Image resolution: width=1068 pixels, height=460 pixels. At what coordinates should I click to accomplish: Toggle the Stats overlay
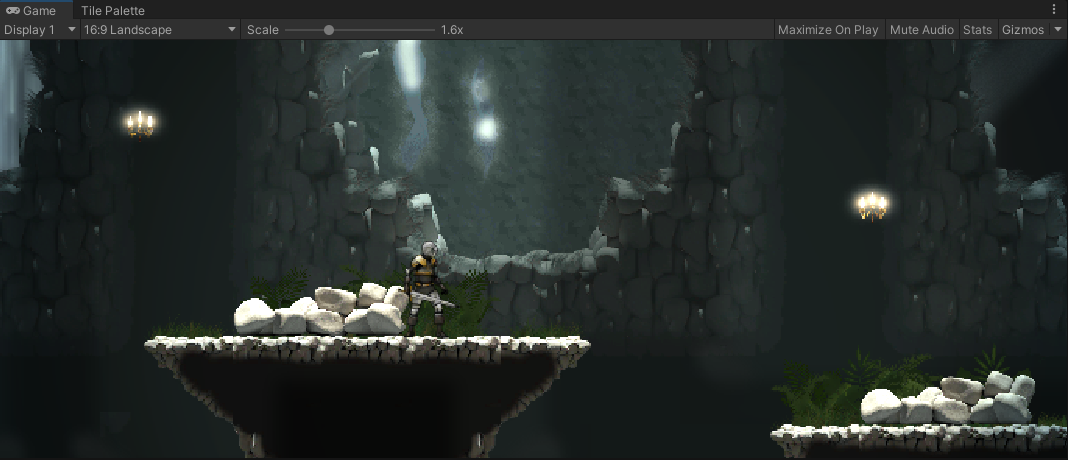(977, 30)
